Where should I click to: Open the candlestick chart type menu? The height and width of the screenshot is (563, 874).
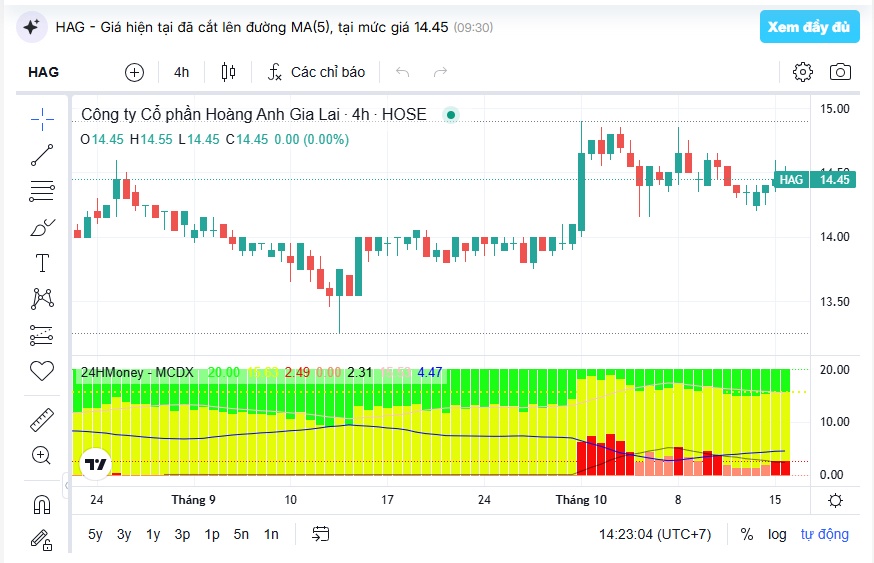229,72
